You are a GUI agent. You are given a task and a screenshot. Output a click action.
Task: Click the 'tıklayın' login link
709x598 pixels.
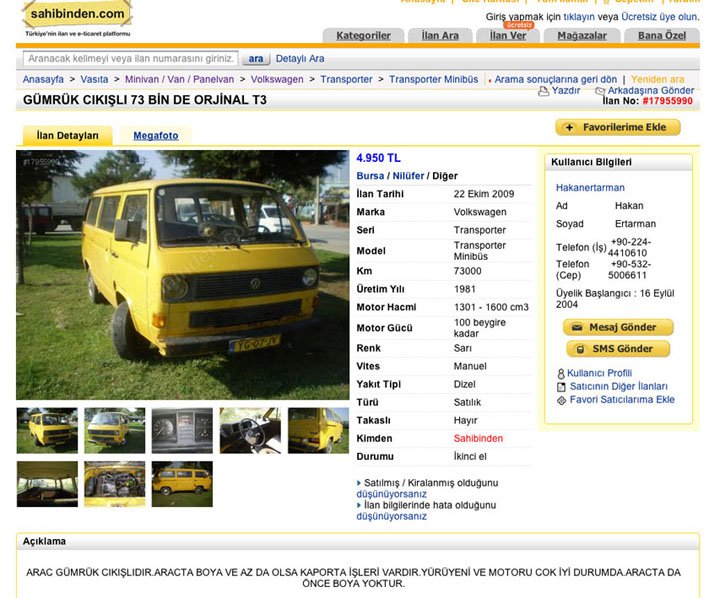579,17
